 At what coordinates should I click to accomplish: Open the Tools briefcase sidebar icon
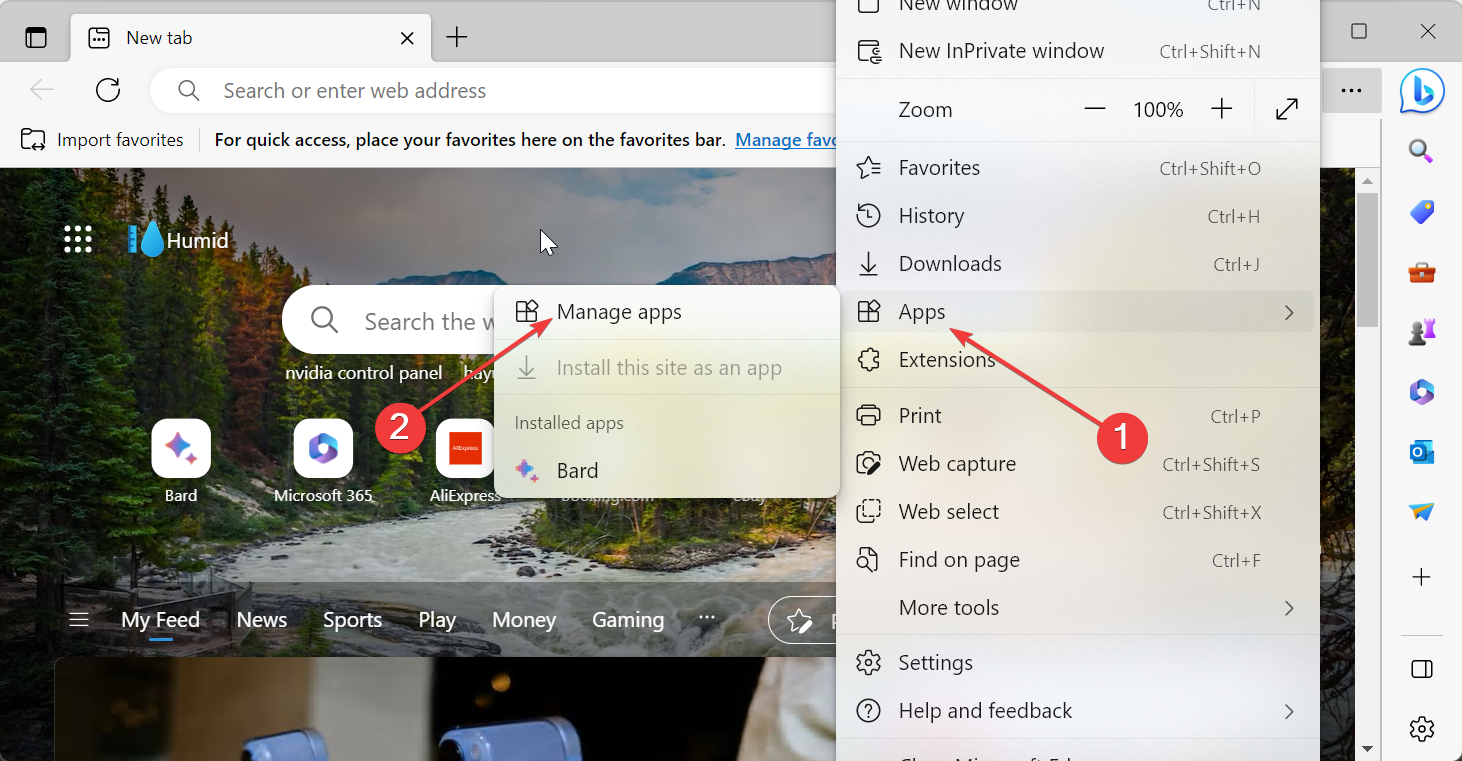1421,272
